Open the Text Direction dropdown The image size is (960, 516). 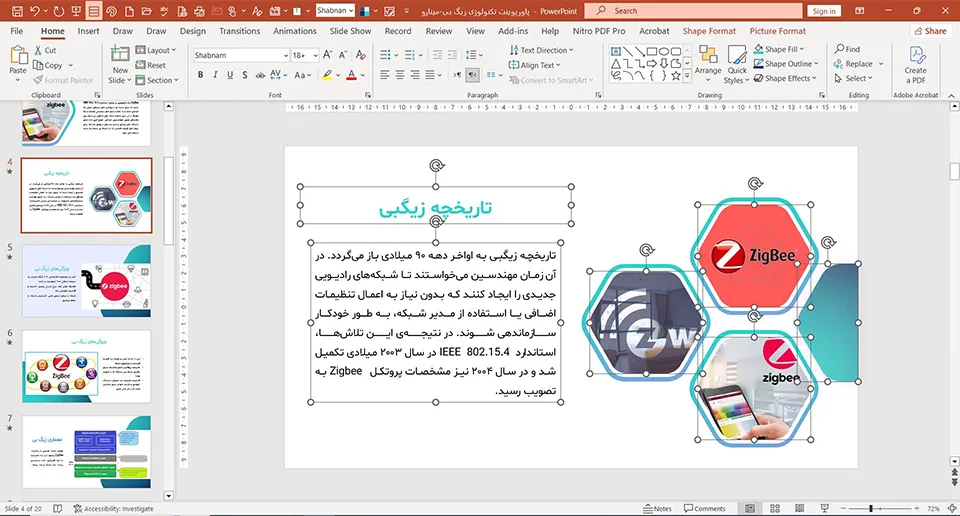[x=541, y=50]
